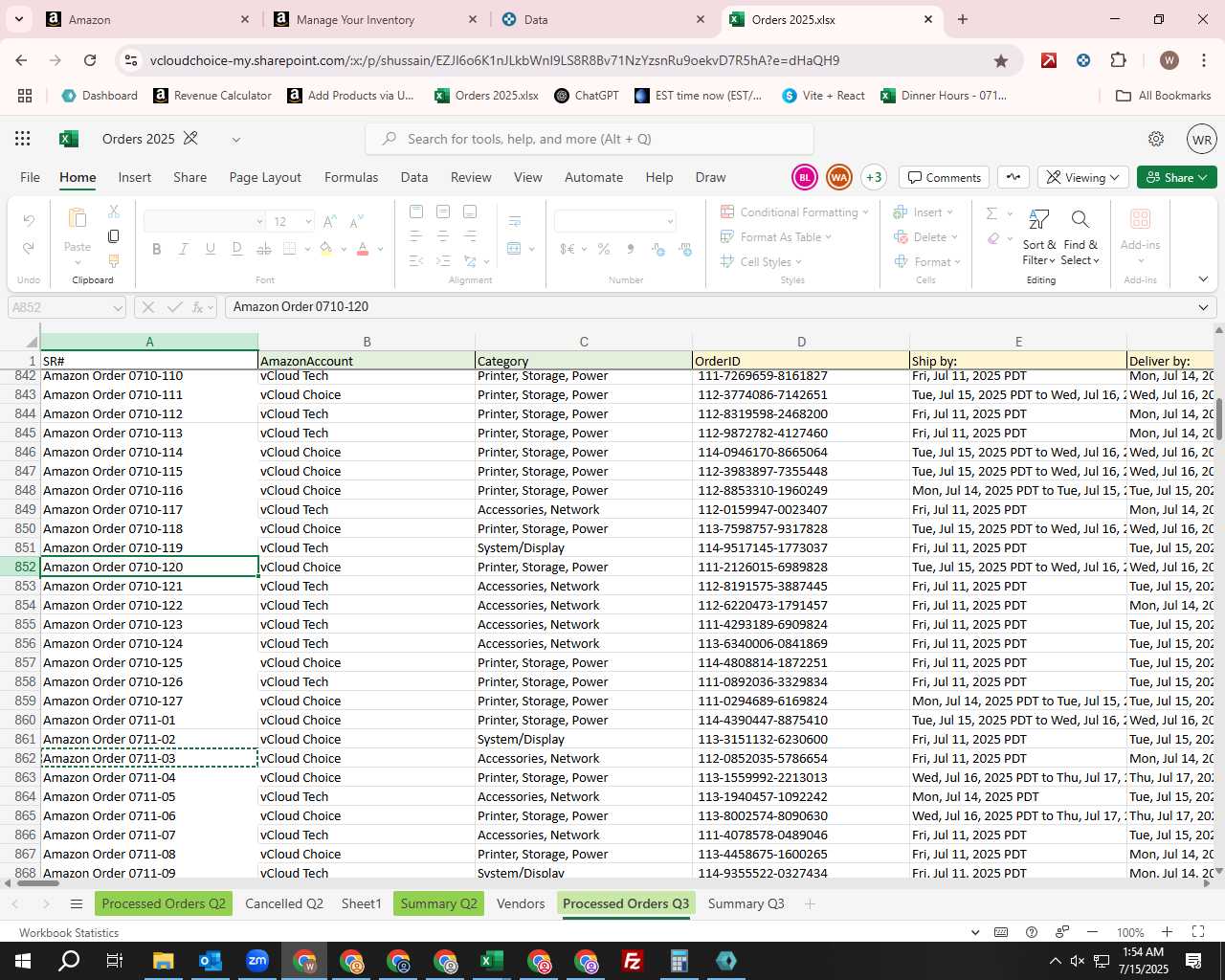Screen dimensions: 1225x980
Task: Click the full-screen view icon in status bar
Action: click(1198, 932)
